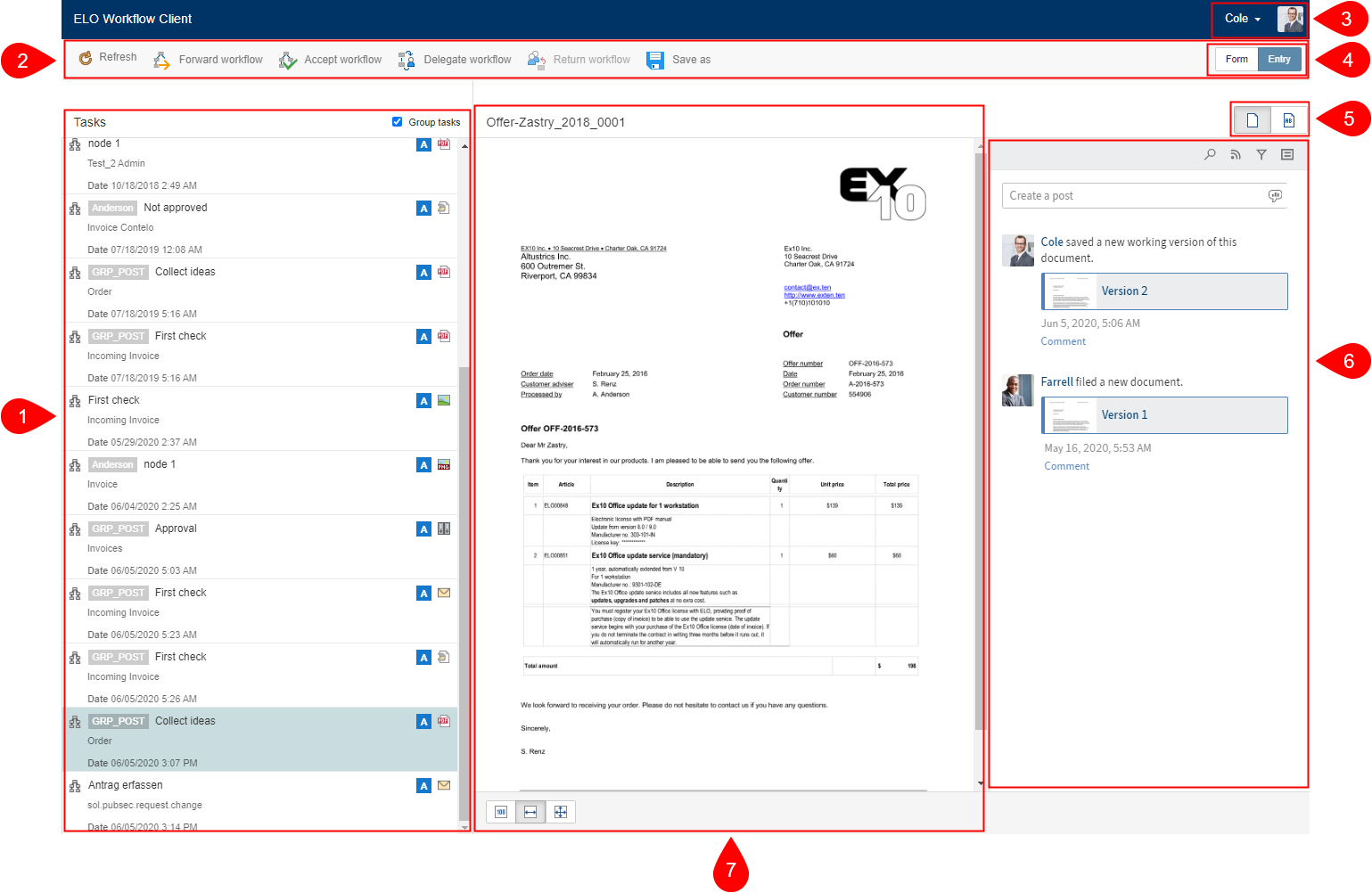Click the feed subscribe RSS icon
Image resolution: width=1372 pixels, height=893 pixels.
point(1236,154)
